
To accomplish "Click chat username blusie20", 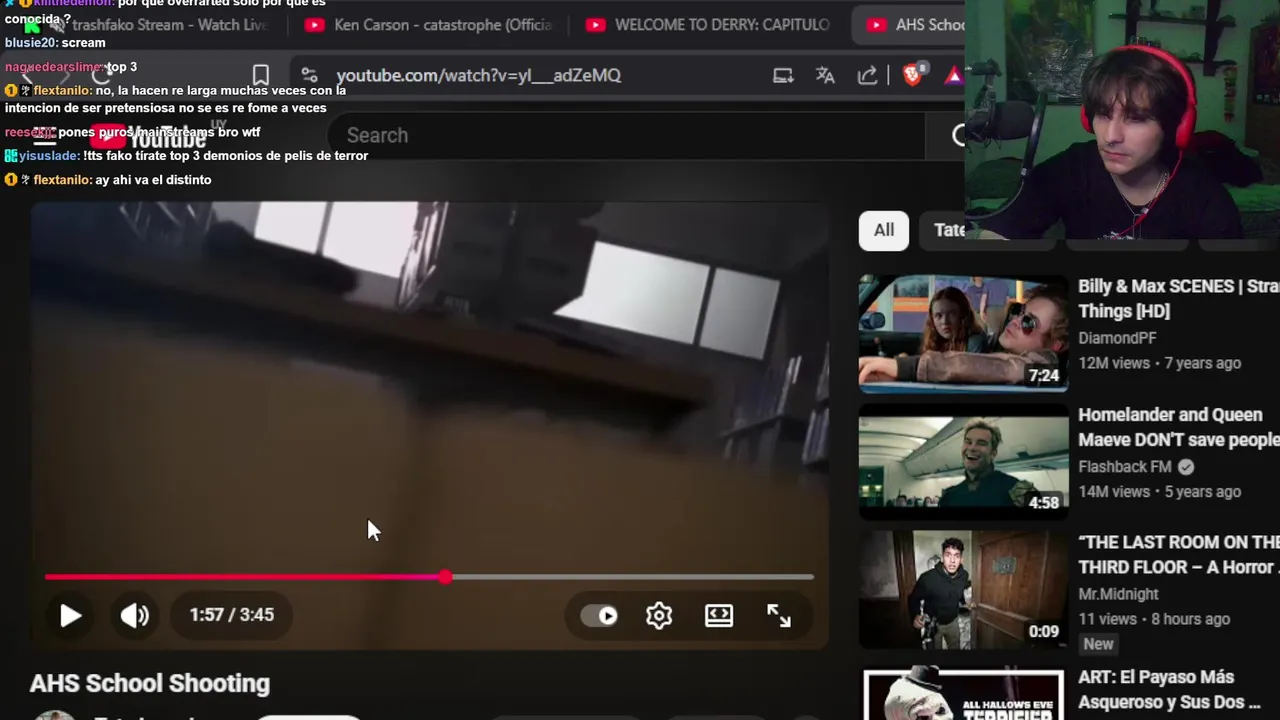I will (30, 43).
